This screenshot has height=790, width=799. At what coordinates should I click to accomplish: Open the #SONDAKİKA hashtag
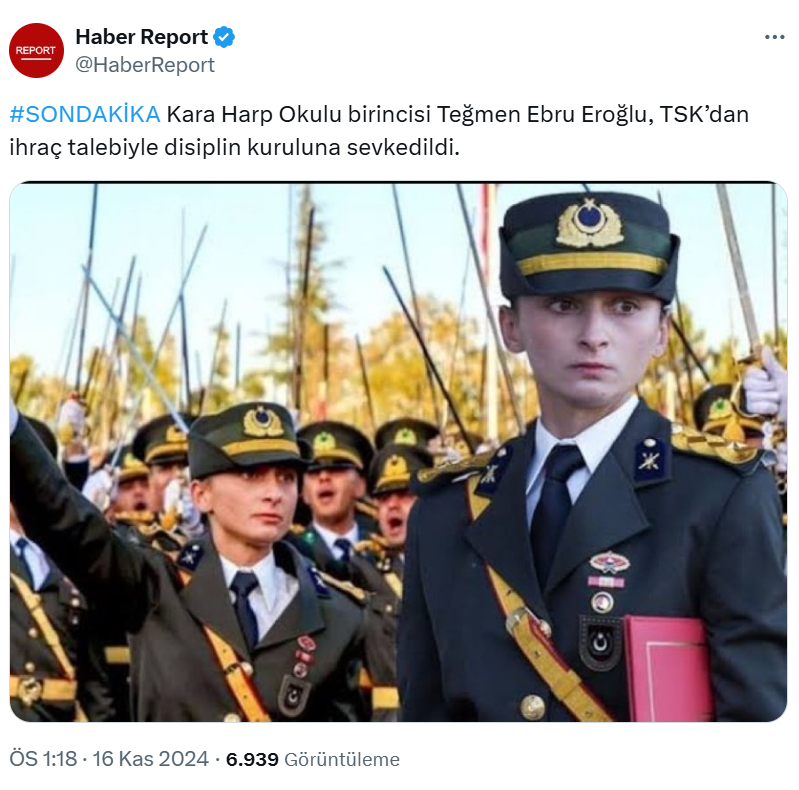pos(85,114)
